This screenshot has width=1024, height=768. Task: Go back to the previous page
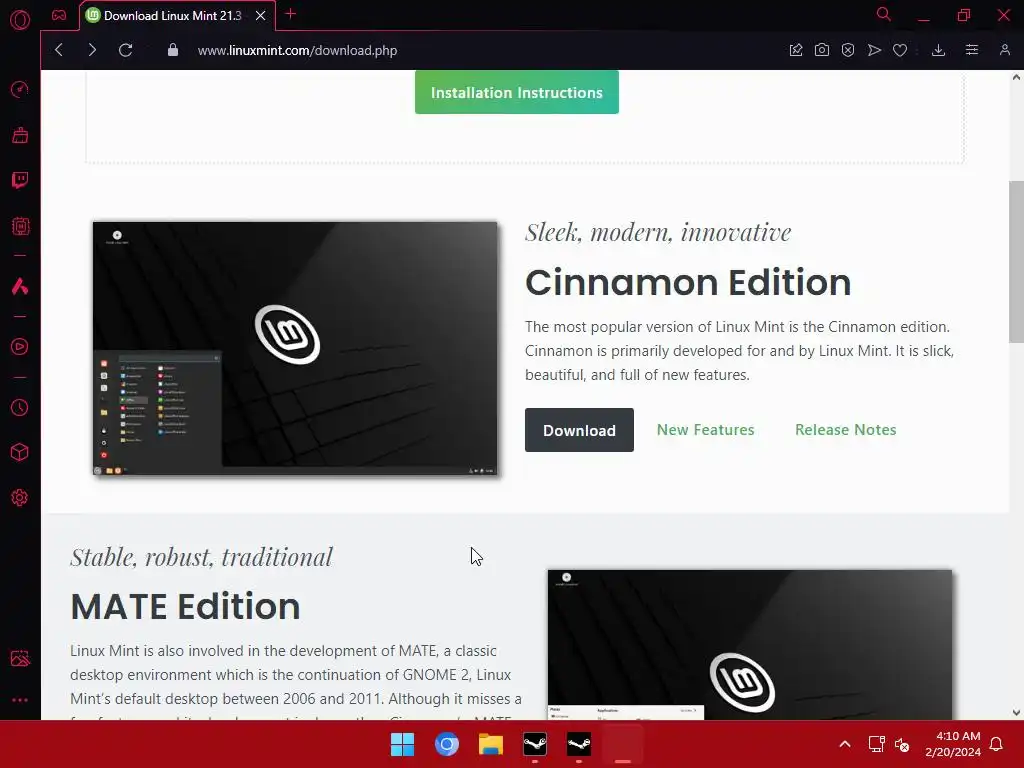59,50
